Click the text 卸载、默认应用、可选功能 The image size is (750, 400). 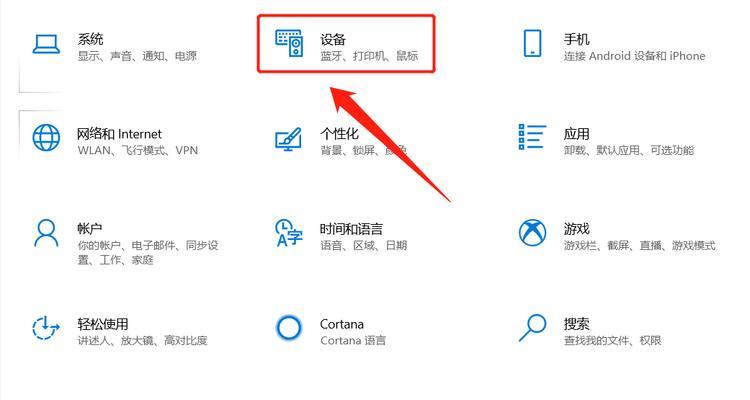[629, 150]
